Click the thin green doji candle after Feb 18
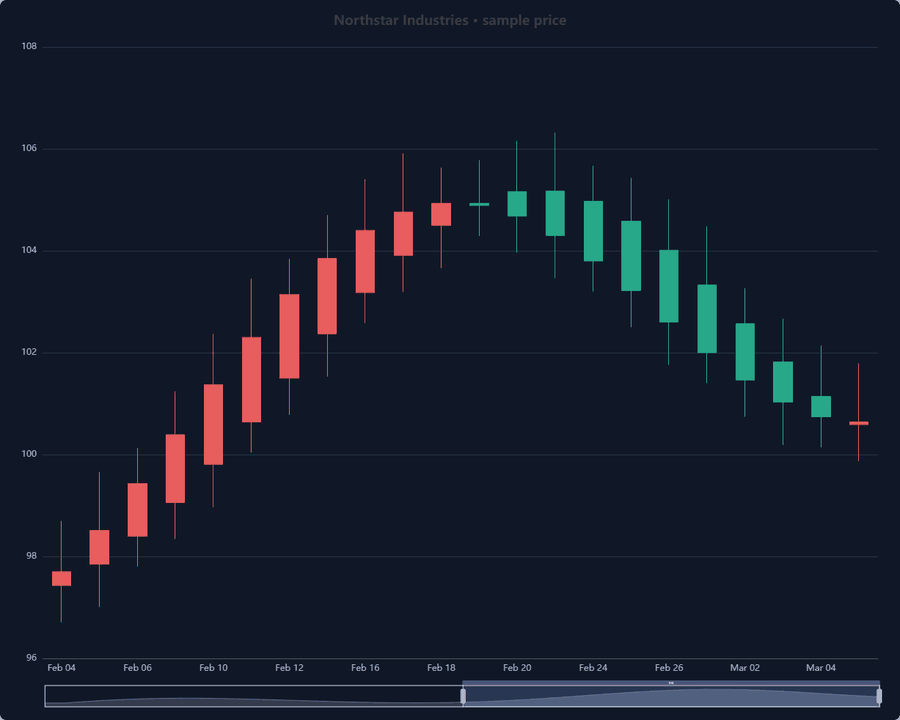The image size is (900, 720). (x=479, y=204)
